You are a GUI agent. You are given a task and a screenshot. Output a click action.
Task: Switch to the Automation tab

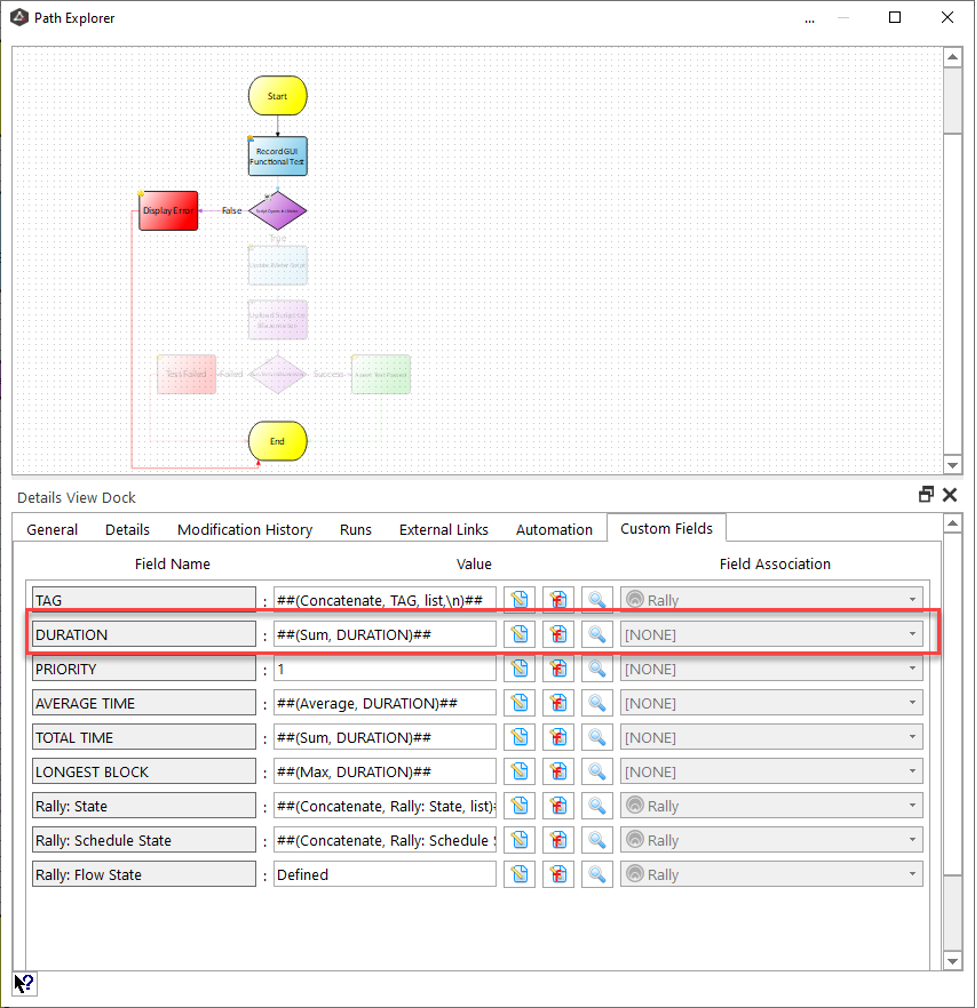tap(554, 529)
